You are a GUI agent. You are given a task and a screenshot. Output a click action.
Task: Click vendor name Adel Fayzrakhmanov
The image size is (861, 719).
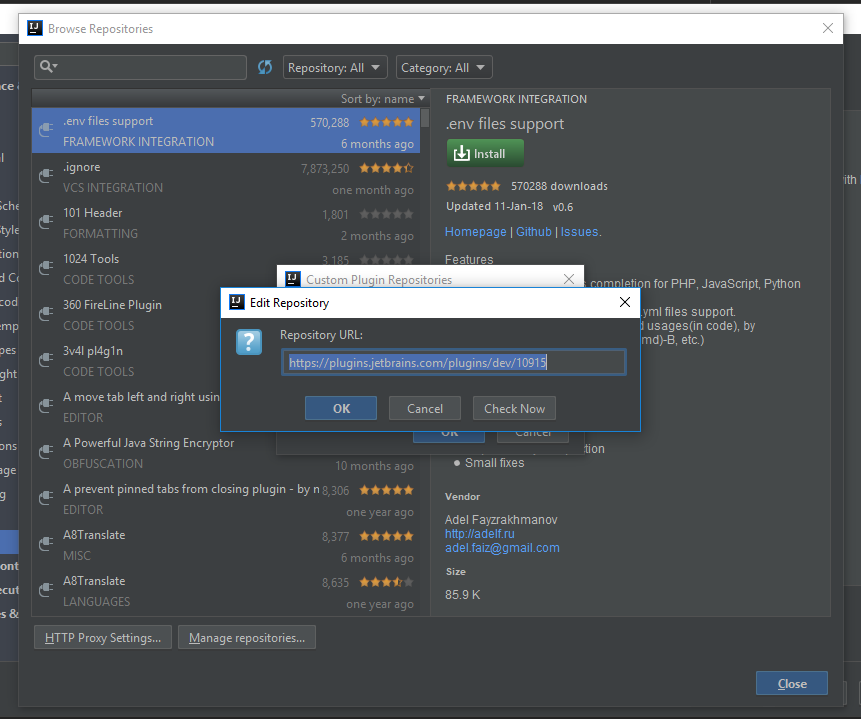(x=501, y=519)
